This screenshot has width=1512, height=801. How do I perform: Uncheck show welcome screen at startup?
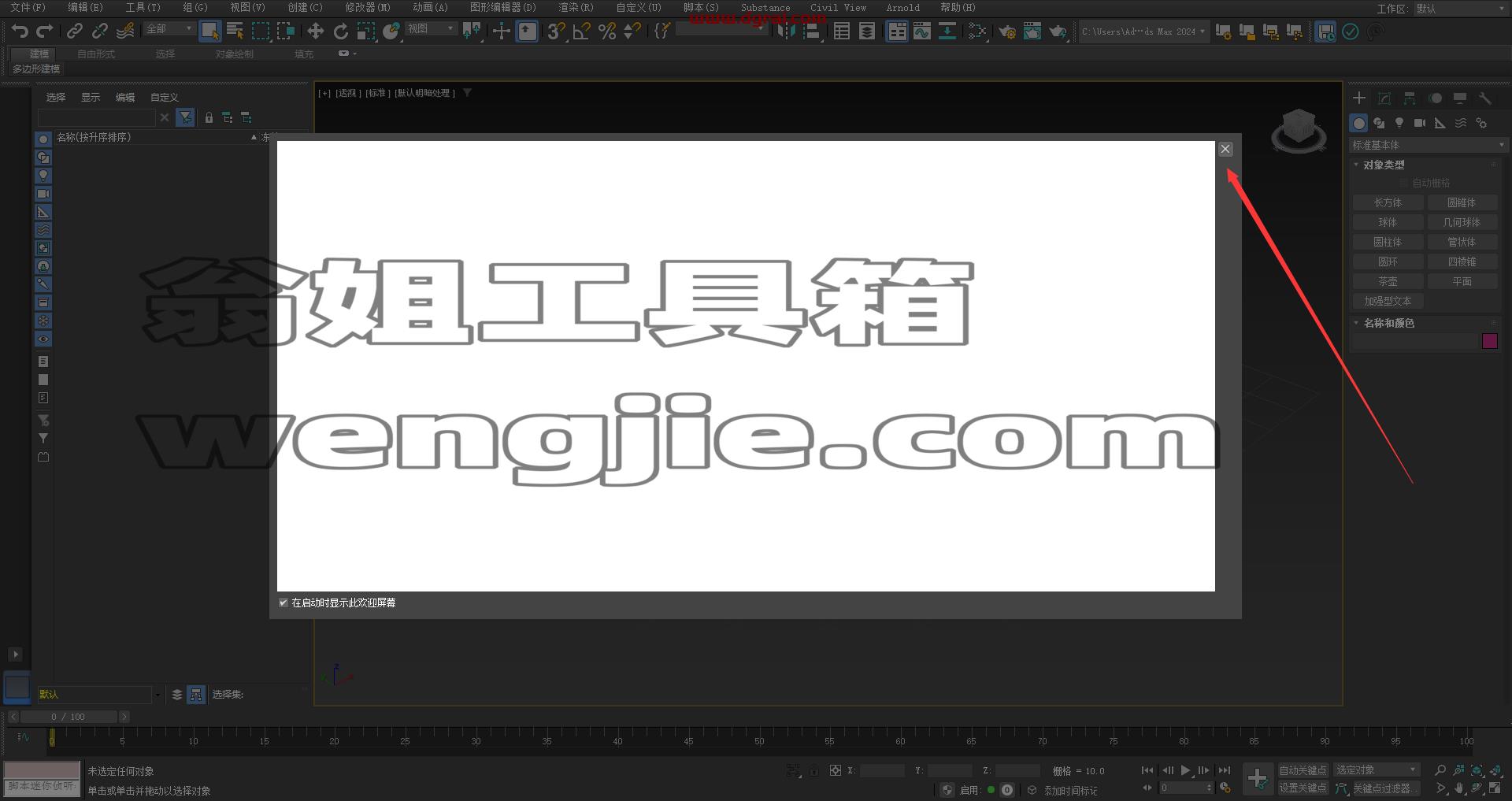coord(283,603)
